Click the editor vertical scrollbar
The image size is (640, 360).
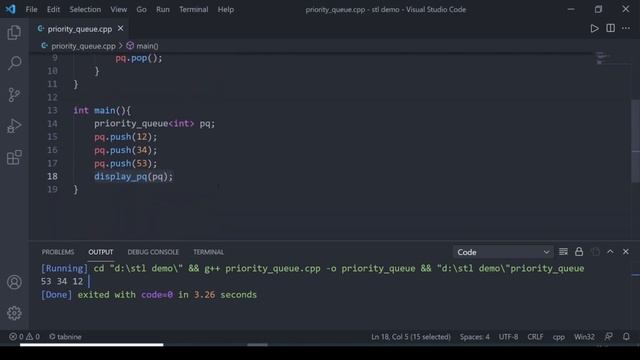[x=635, y=141]
